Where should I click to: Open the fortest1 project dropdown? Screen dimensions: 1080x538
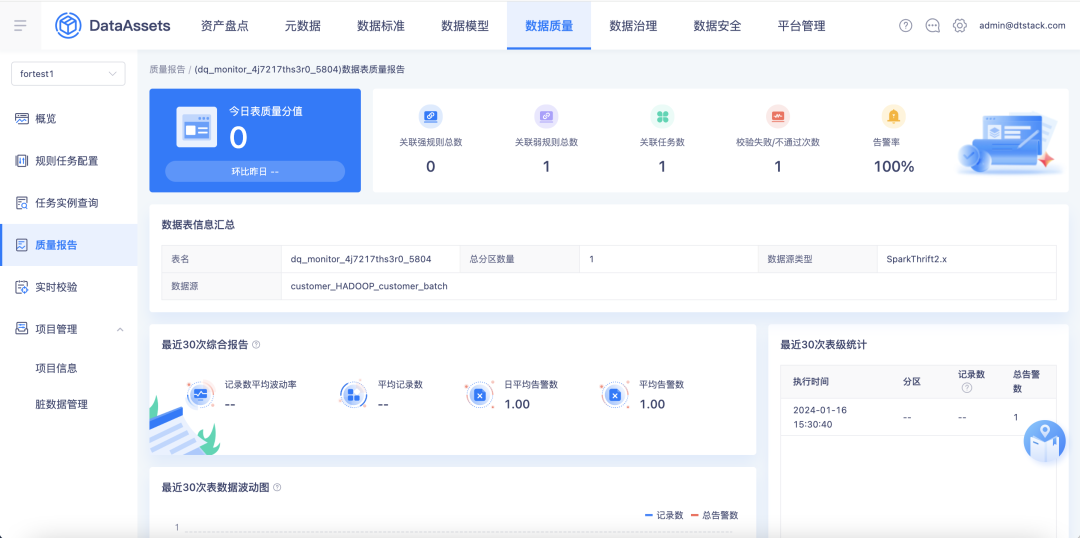[x=68, y=74]
